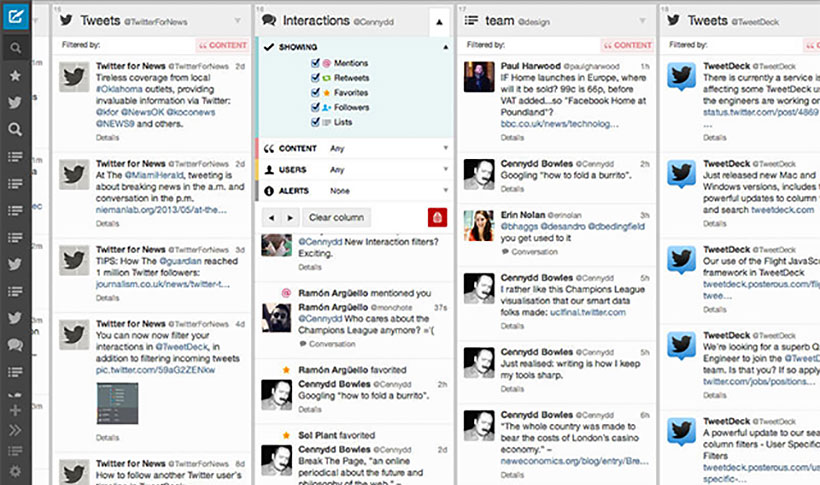The image size is (820, 485).
Task: Open Details under 'writing is how I keep my tools sharp'
Action: tap(512, 389)
